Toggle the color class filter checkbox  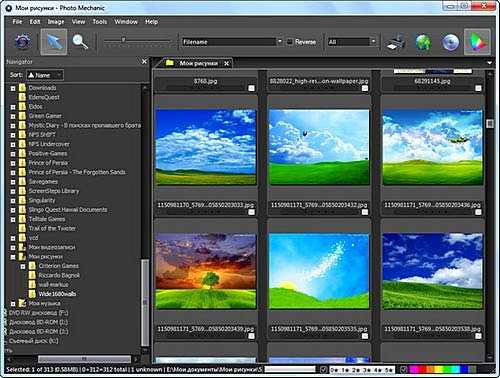tap(404, 369)
